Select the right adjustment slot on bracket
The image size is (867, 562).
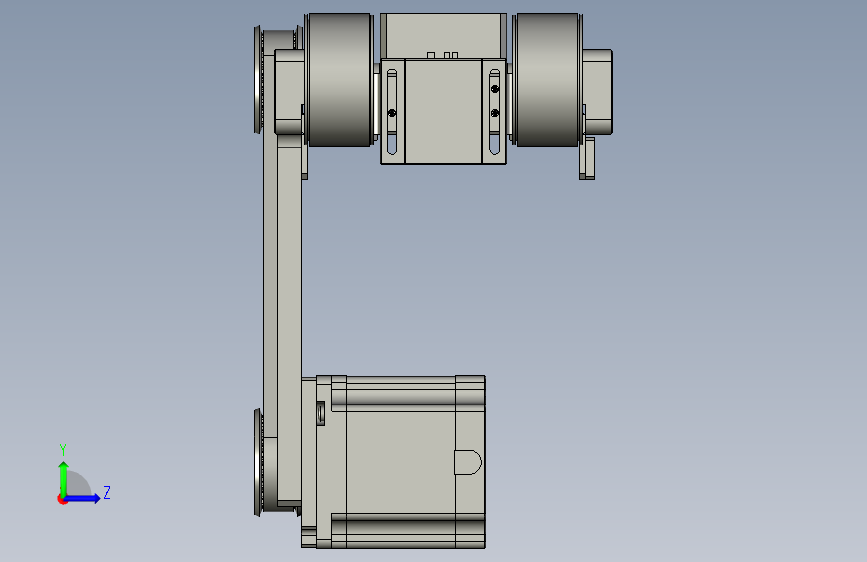pos(494,111)
